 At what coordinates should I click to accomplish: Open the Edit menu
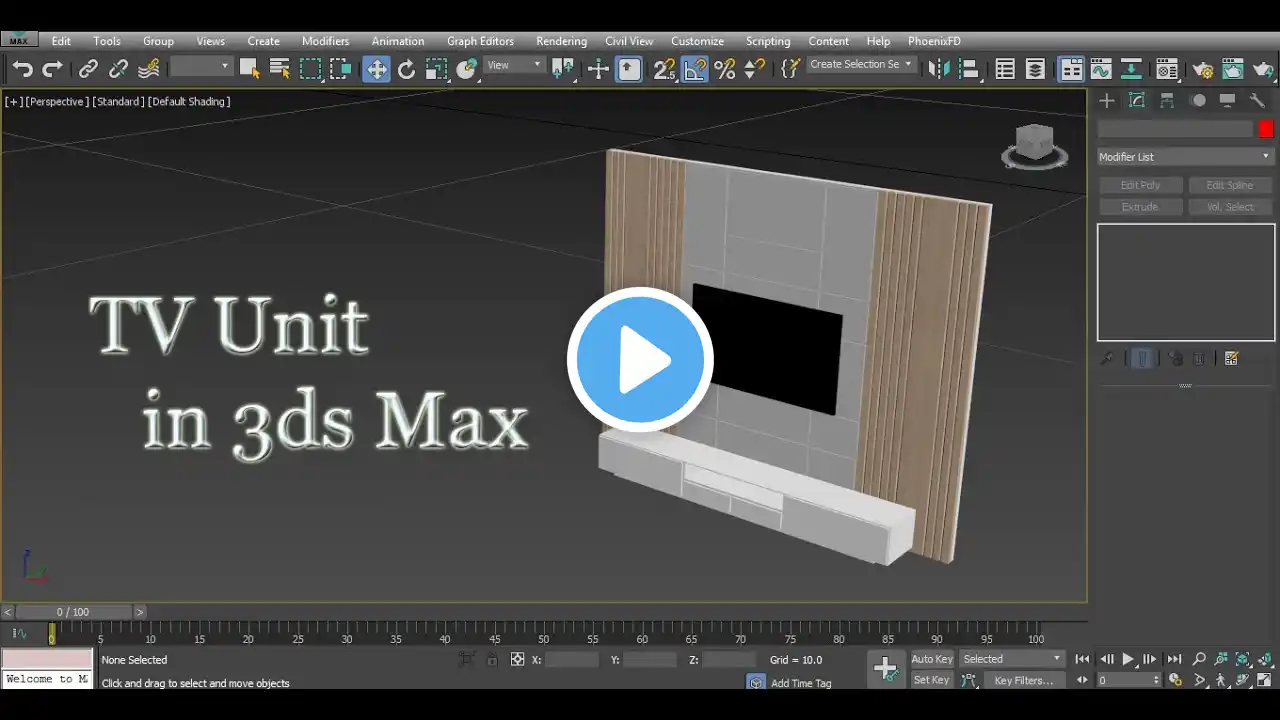click(x=61, y=41)
